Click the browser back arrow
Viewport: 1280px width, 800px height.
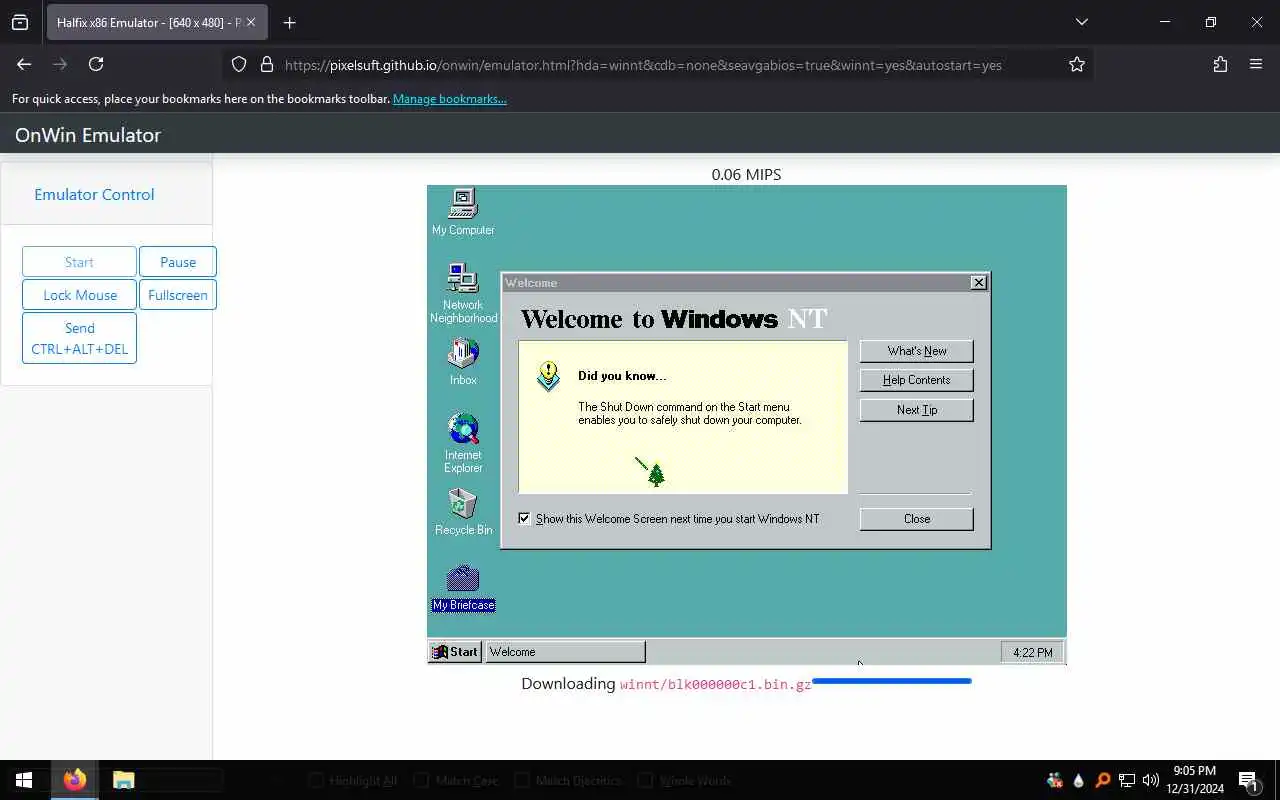(x=24, y=64)
